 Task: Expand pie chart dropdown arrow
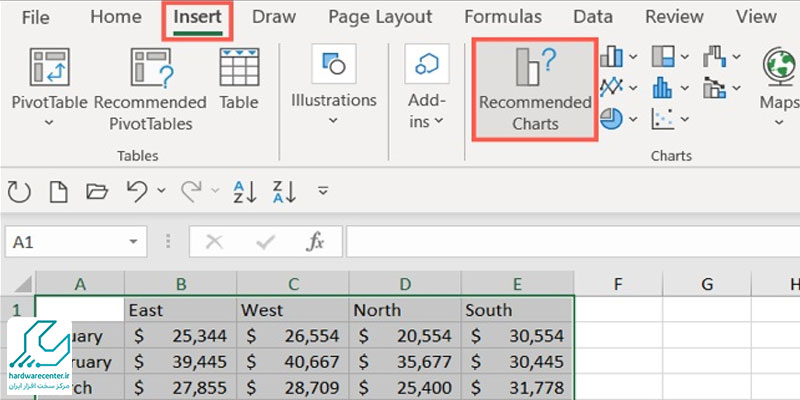pyautogui.click(x=633, y=119)
